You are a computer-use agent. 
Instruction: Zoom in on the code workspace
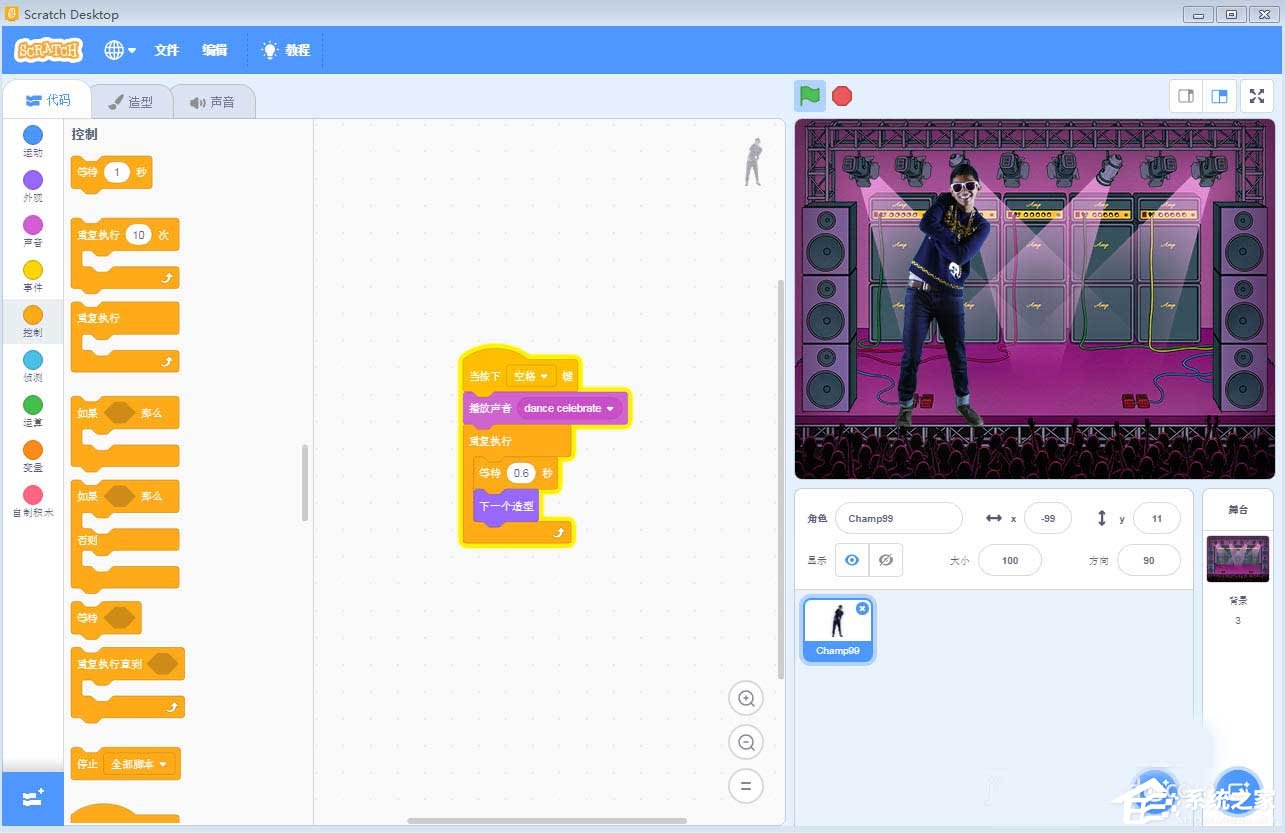coord(746,698)
